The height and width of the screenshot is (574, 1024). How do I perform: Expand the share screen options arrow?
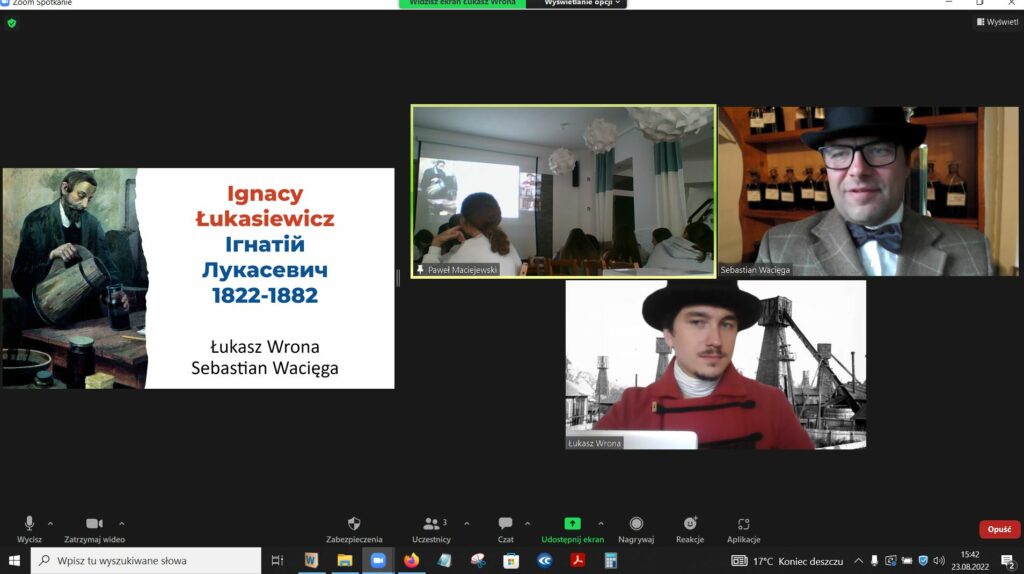[x=600, y=523]
